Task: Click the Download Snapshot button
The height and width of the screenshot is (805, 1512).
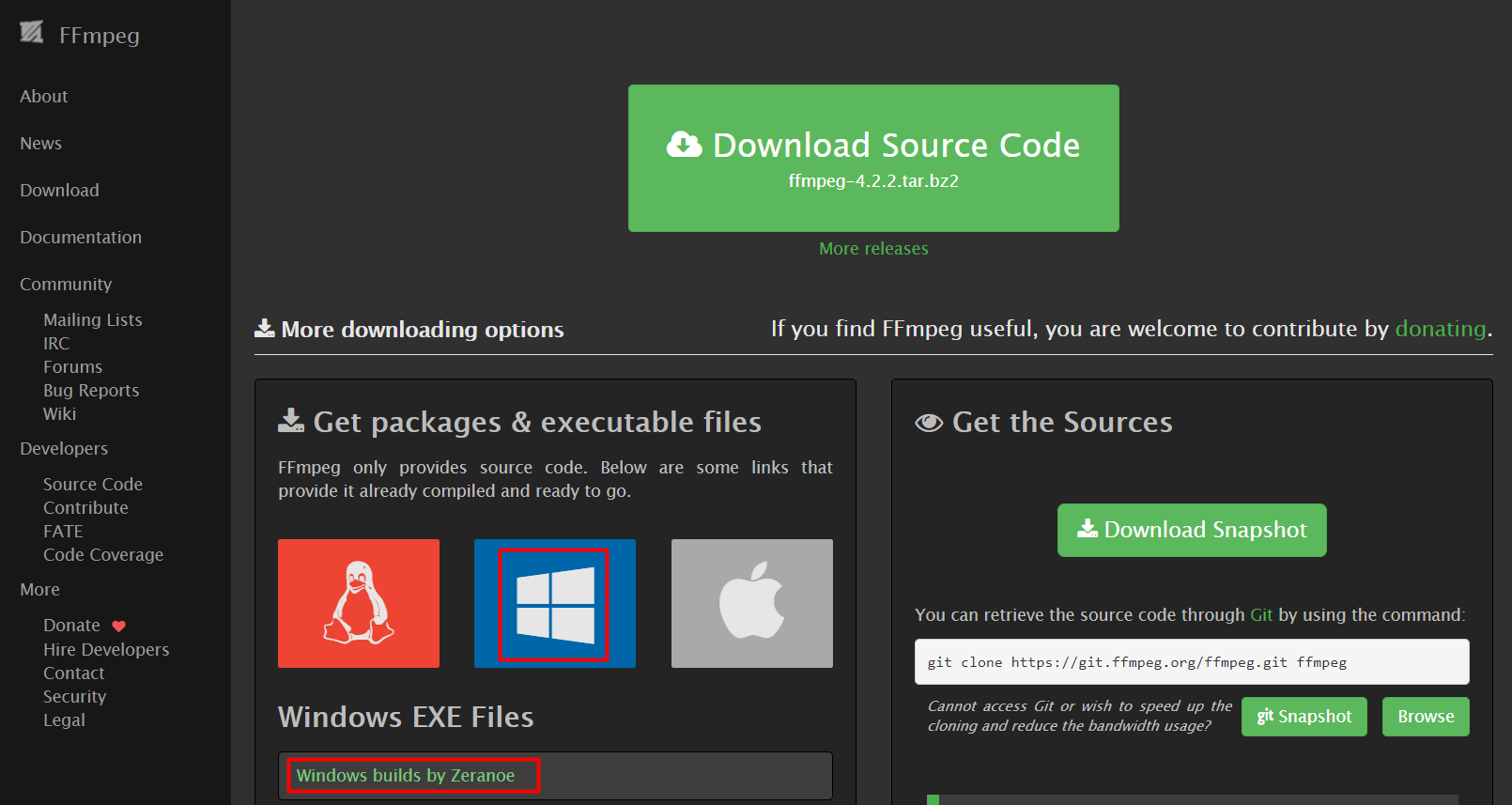Action: pyautogui.click(x=1192, y=530)
